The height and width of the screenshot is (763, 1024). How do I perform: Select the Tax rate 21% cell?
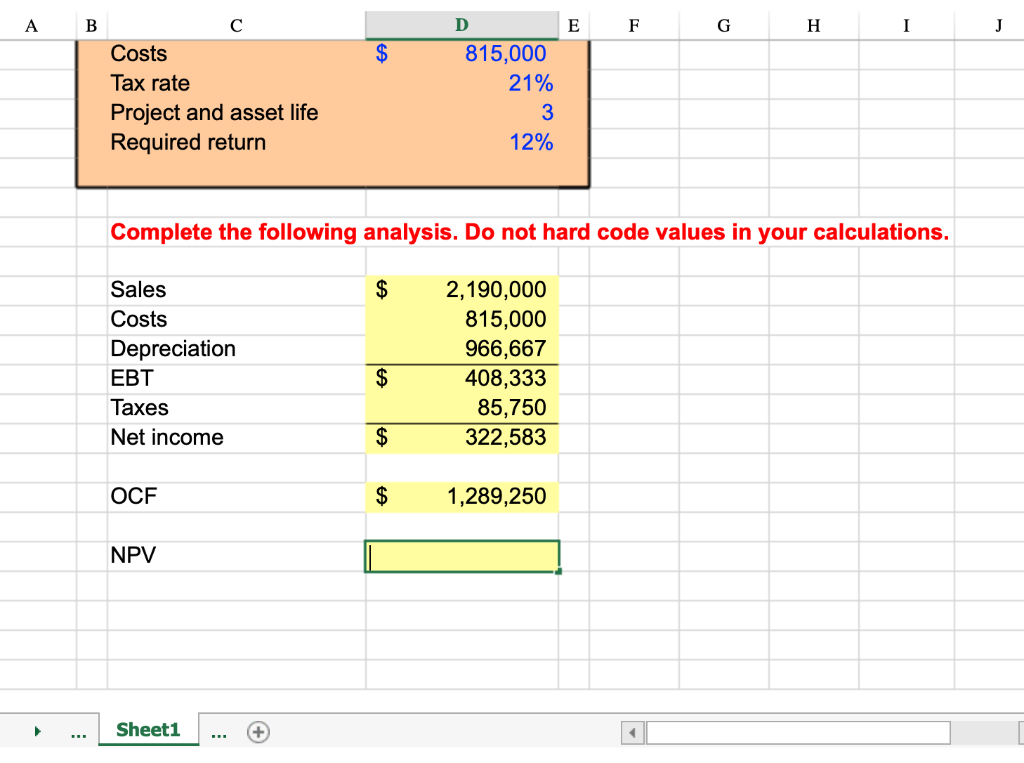(462, 83)
